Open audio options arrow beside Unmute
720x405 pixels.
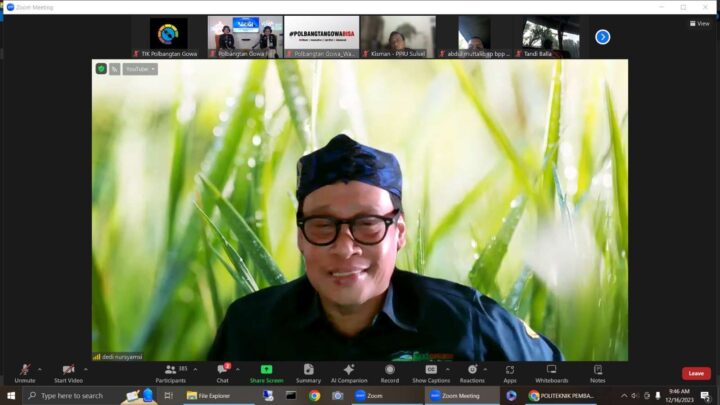click(39, 369)
